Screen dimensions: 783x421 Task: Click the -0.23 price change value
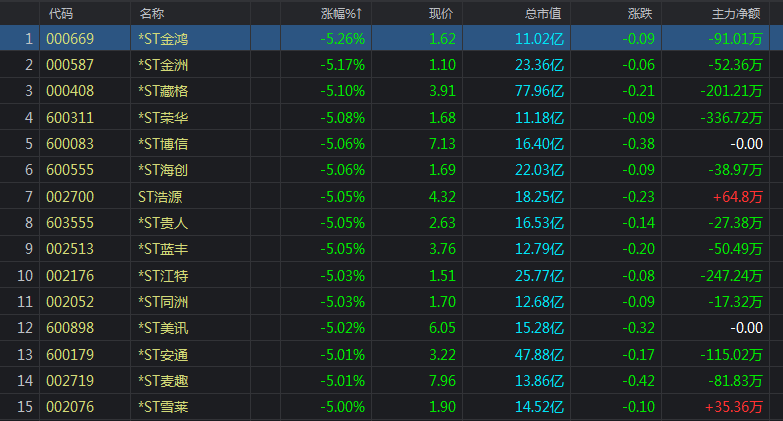point(638,197)
